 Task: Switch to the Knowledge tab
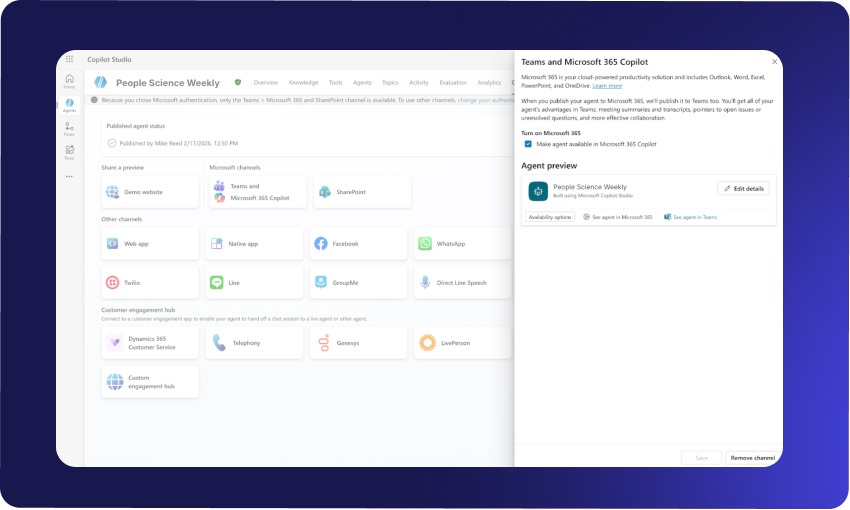[x=303, y=83]
